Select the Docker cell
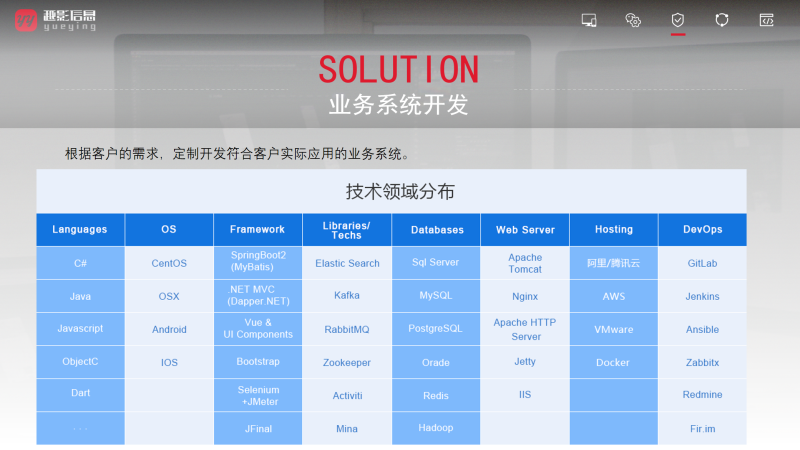 coord(614,362)
